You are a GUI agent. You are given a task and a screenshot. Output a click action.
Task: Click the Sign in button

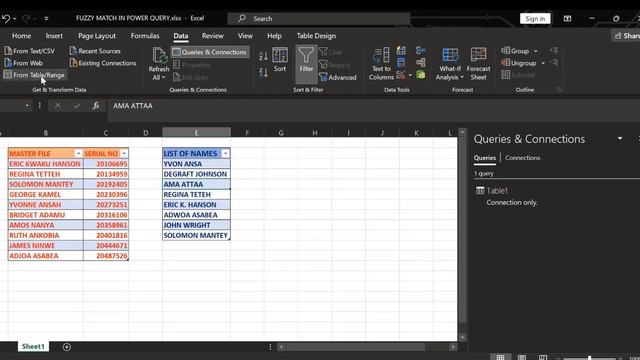[535, 18]
